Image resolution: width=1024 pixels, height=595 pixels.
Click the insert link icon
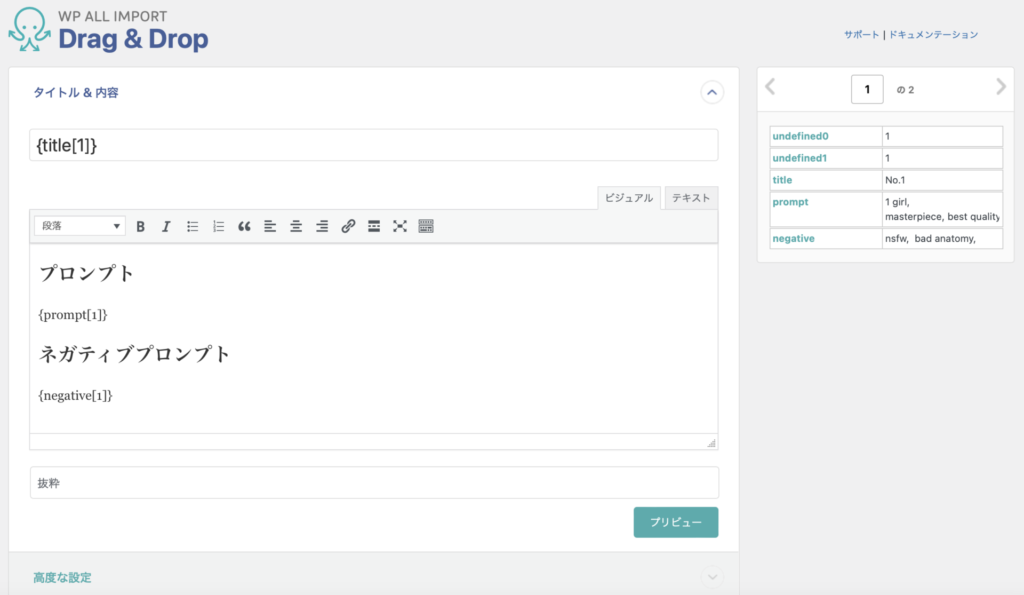click(348, 226)
